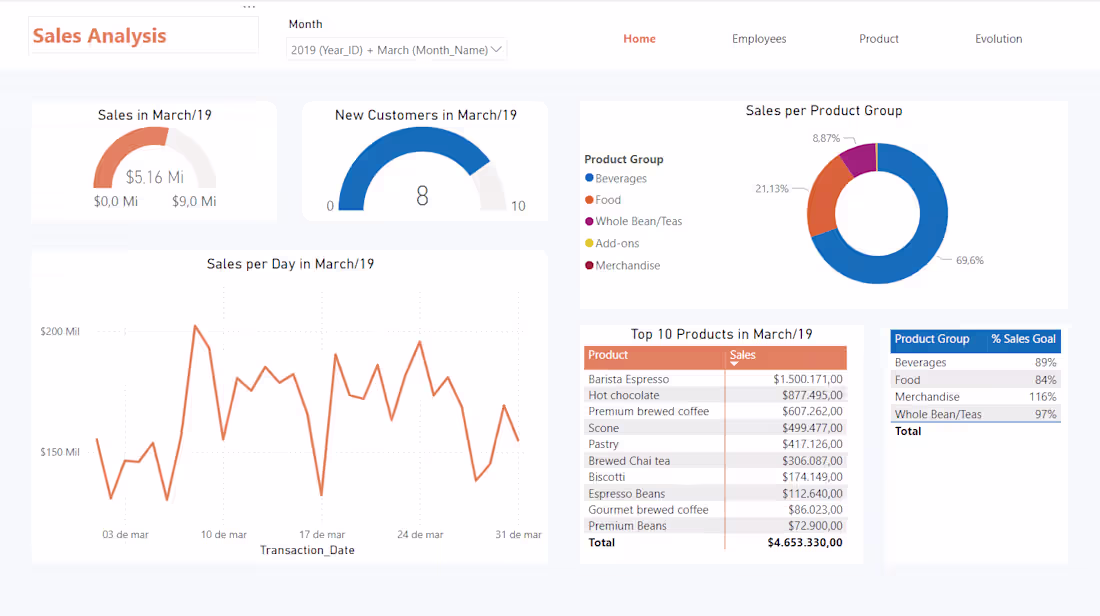The height and width of the screenshot is (616, 1100).
Task: Click the Sales Analysis report title
Action: [x=98, y=35]
